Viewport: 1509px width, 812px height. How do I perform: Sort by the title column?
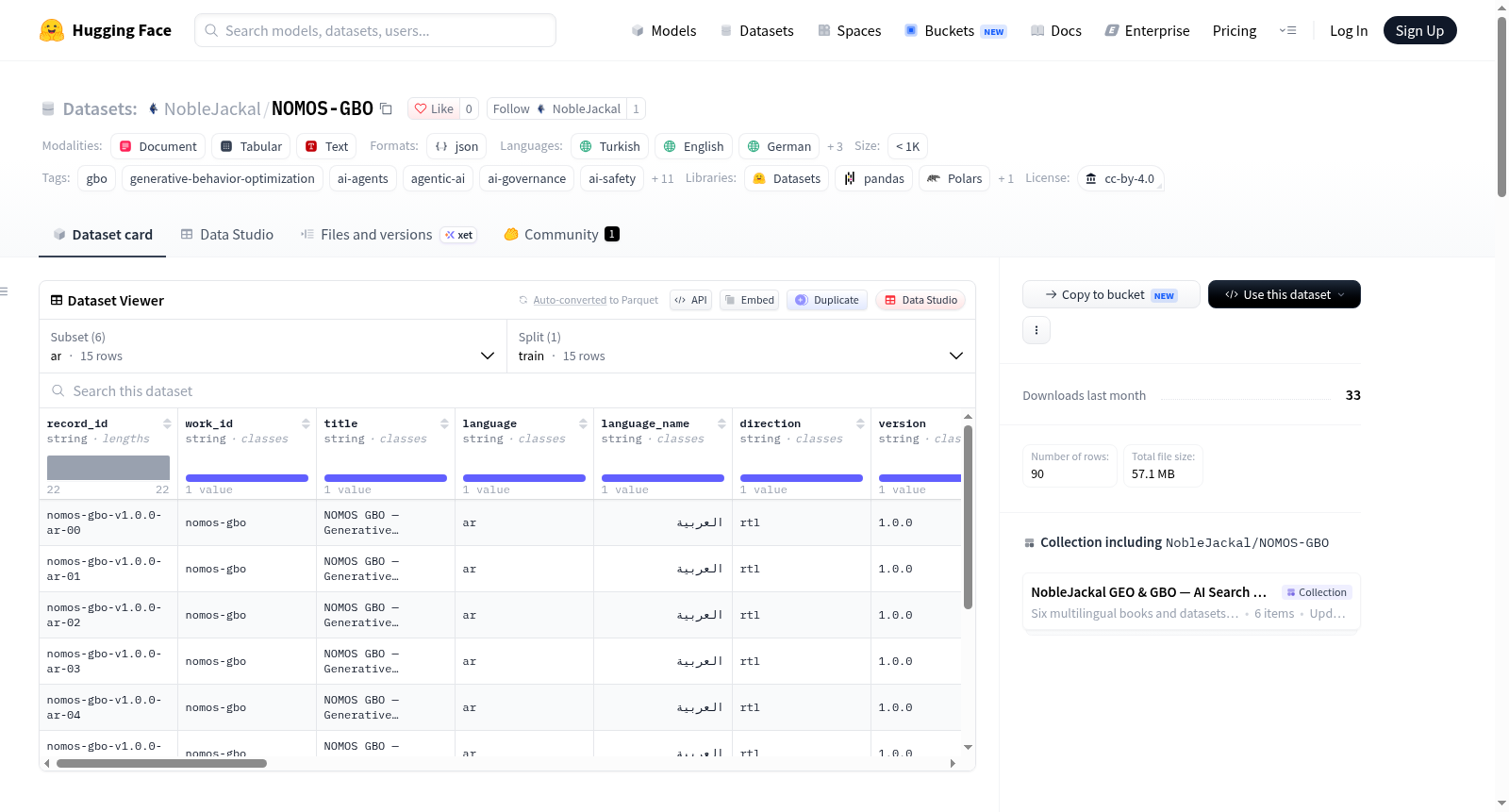pos(444,423)
